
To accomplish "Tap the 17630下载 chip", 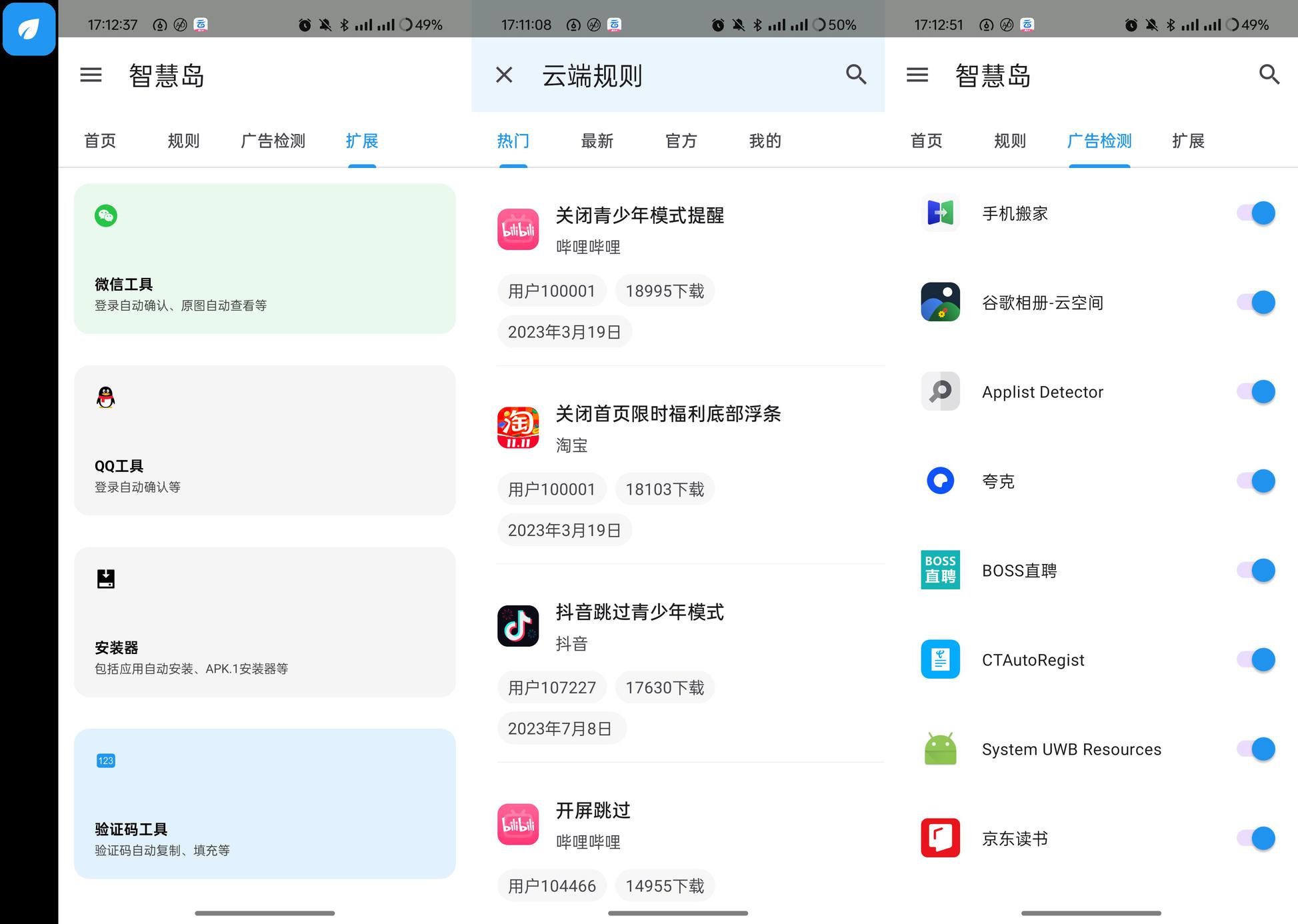I will [665, 687].
